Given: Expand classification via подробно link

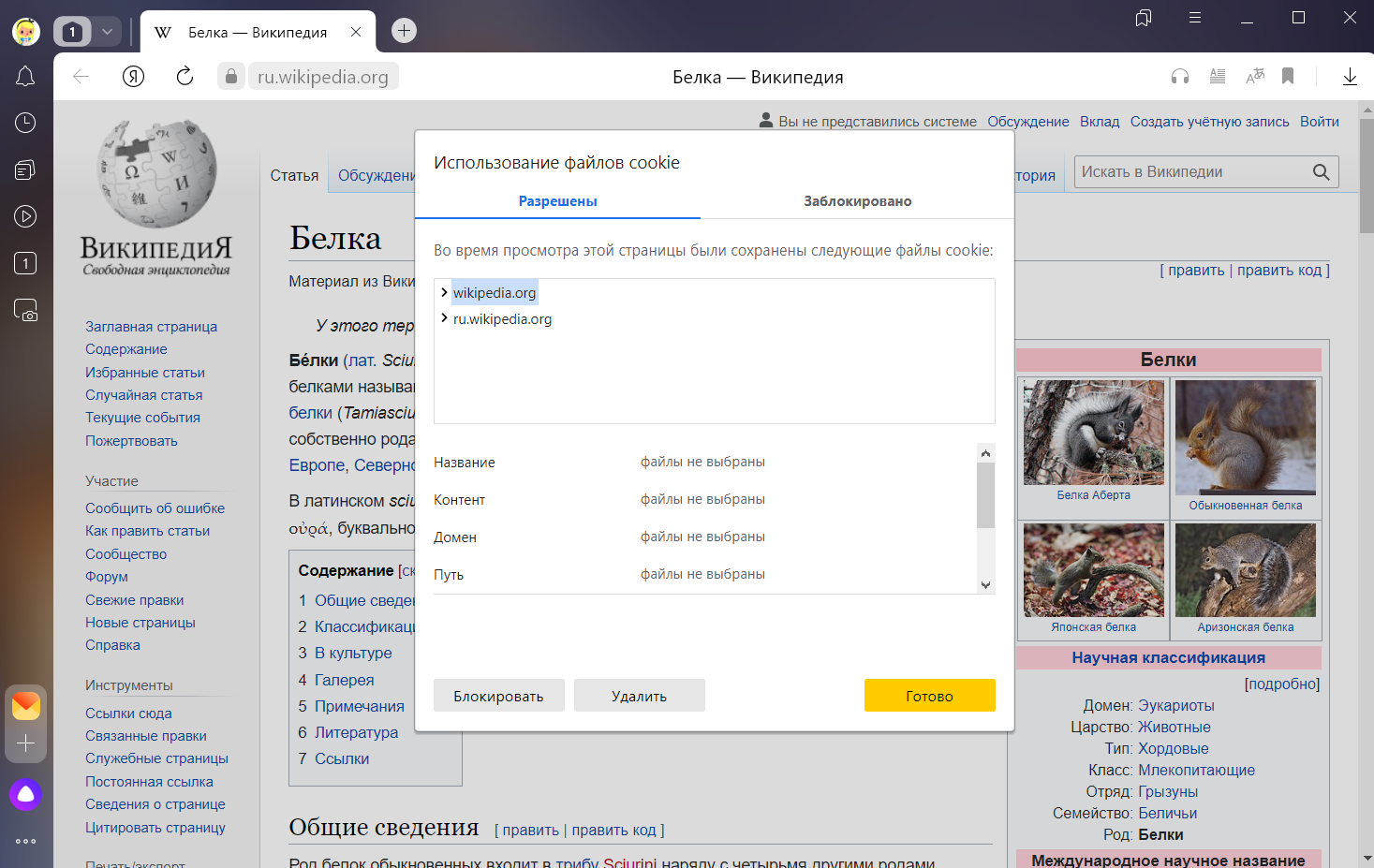Looking at the screenshot, I should point(1282,684).
